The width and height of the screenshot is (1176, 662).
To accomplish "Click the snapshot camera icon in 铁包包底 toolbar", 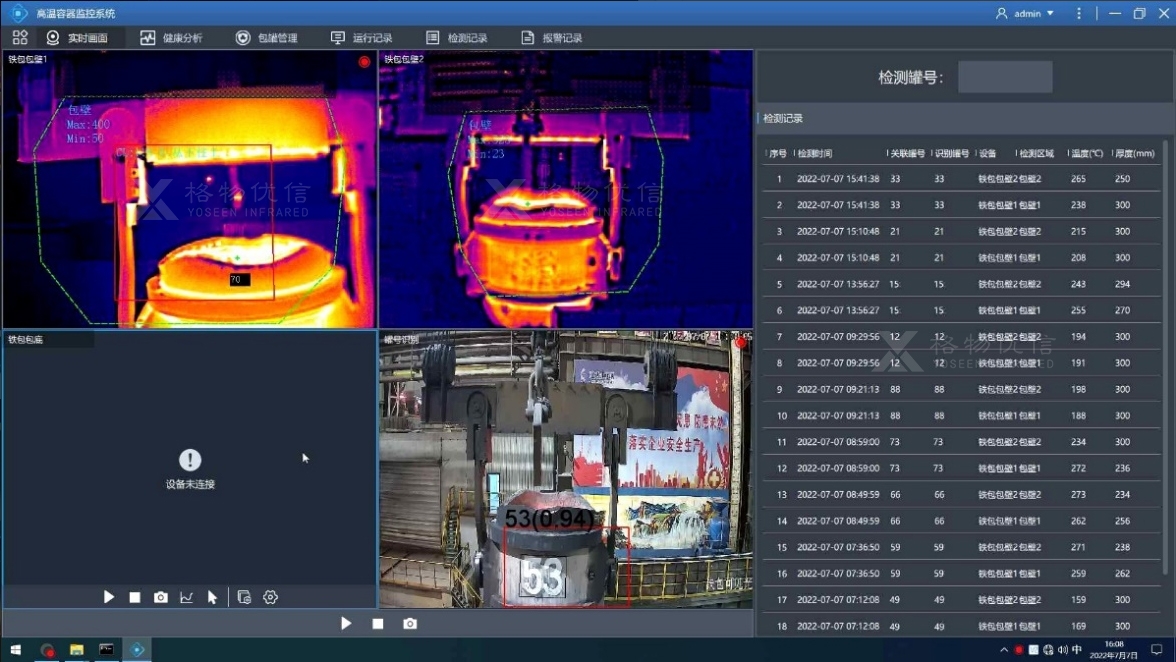I will 161,597.
